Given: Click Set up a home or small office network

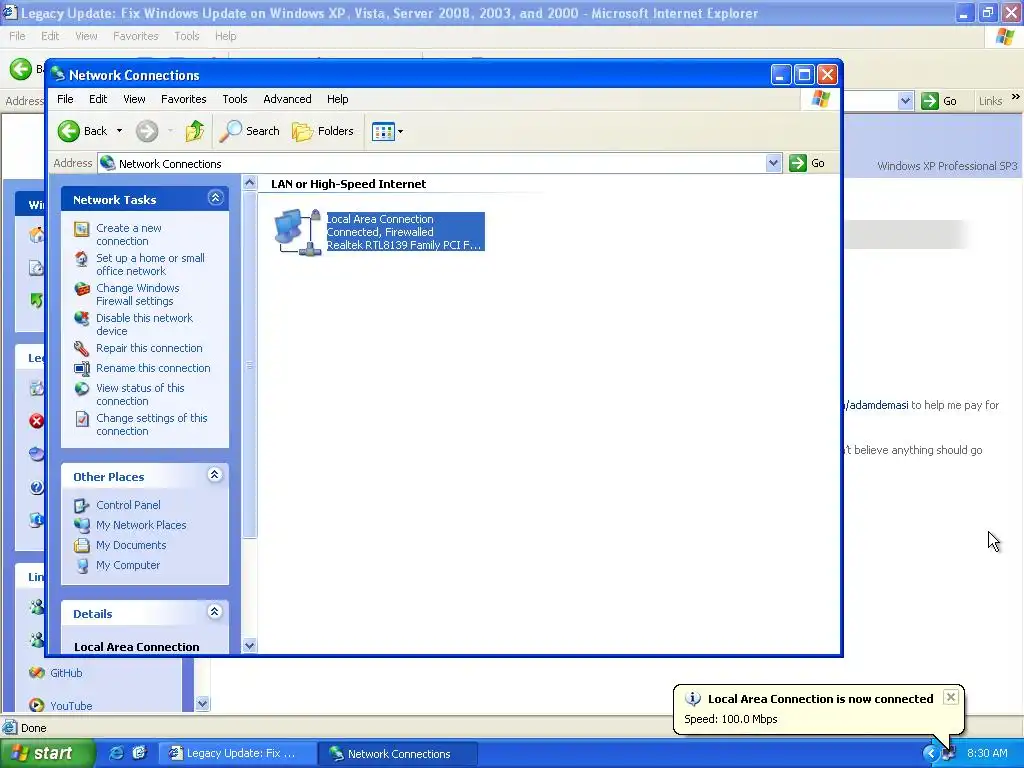Looking at the screenshot, I should coord(150,264).
